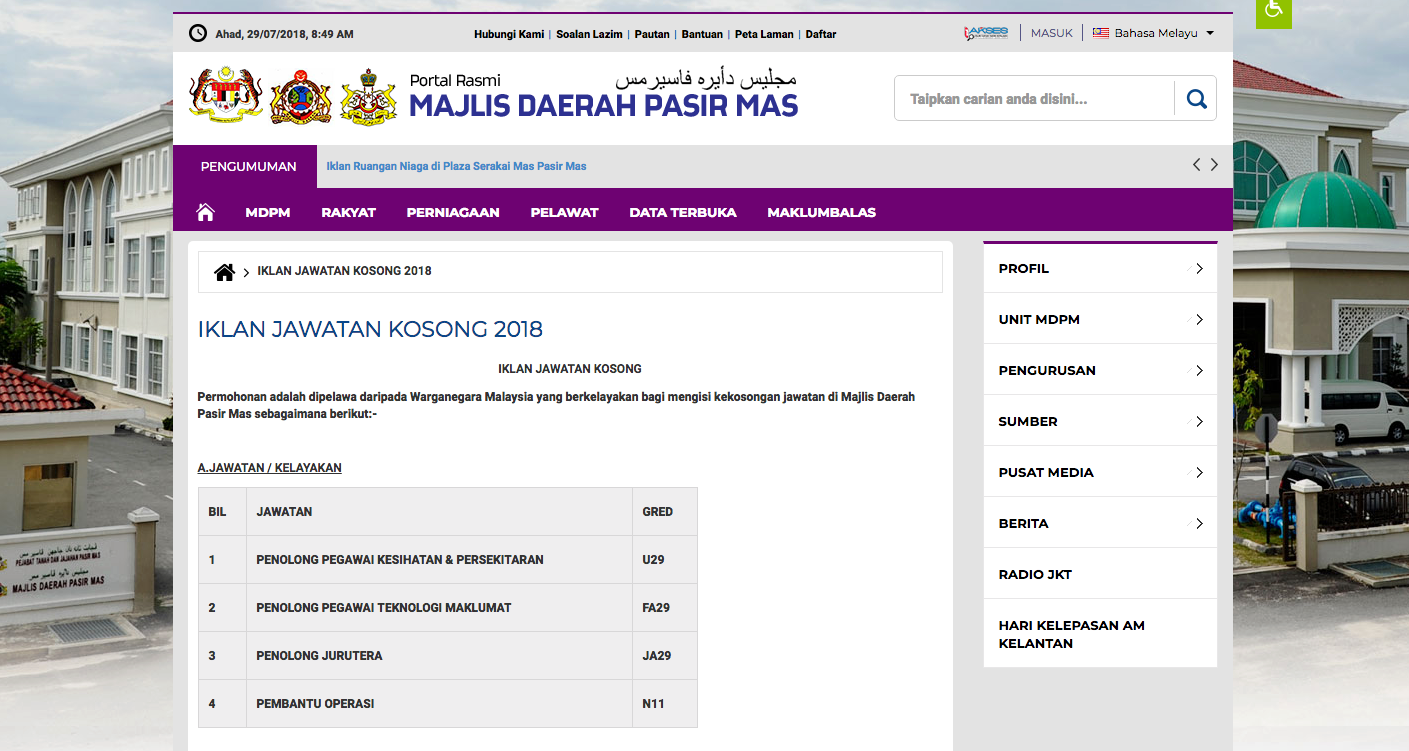Click the A.JAWATAN / KELAYAKAN heading

270,467
